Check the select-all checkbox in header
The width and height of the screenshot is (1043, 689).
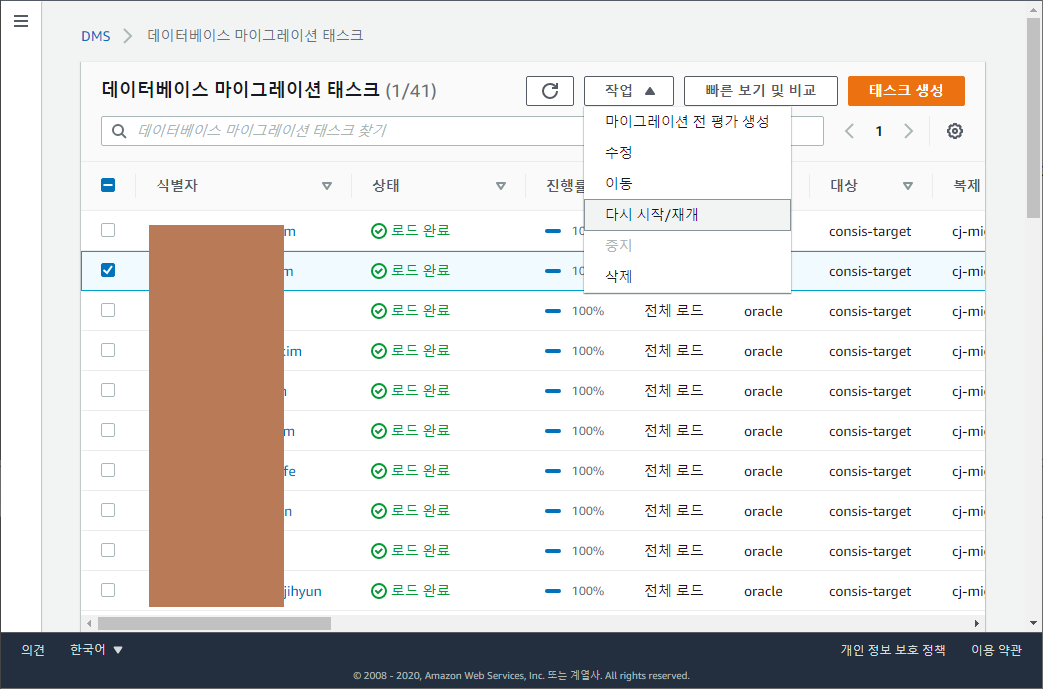pyautogui.click(x=108, y=185)
